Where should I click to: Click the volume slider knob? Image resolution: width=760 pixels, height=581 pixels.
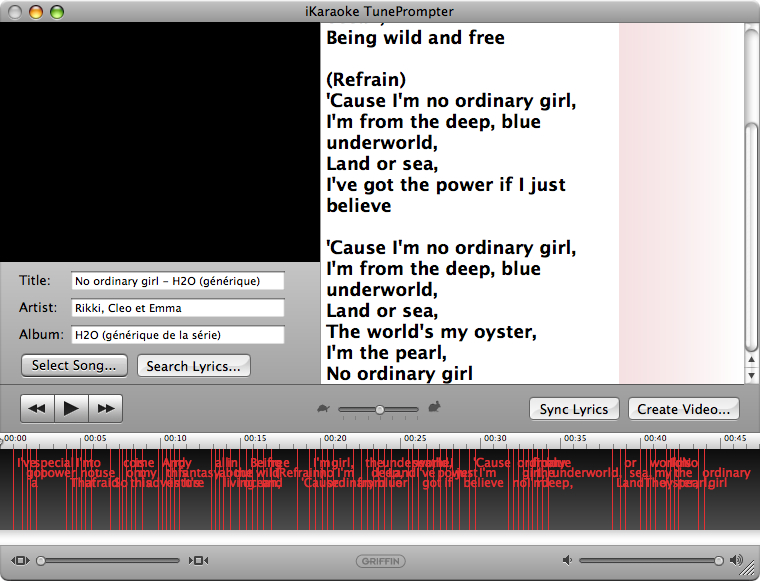click(x=719, y=561)
